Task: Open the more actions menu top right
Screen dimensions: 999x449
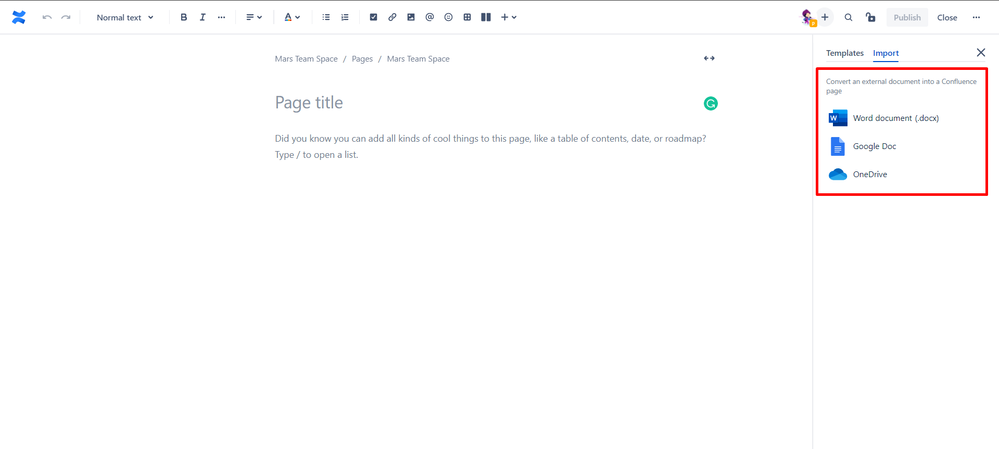Action: point(976,18)
